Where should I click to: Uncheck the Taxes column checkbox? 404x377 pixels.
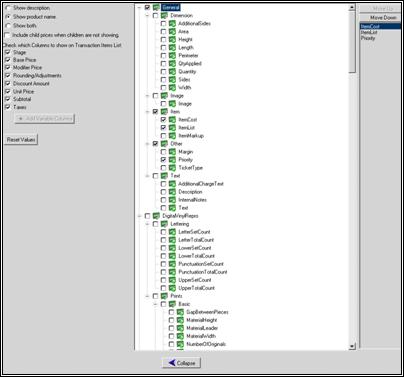pyautogui.click(x=8, y=107)
